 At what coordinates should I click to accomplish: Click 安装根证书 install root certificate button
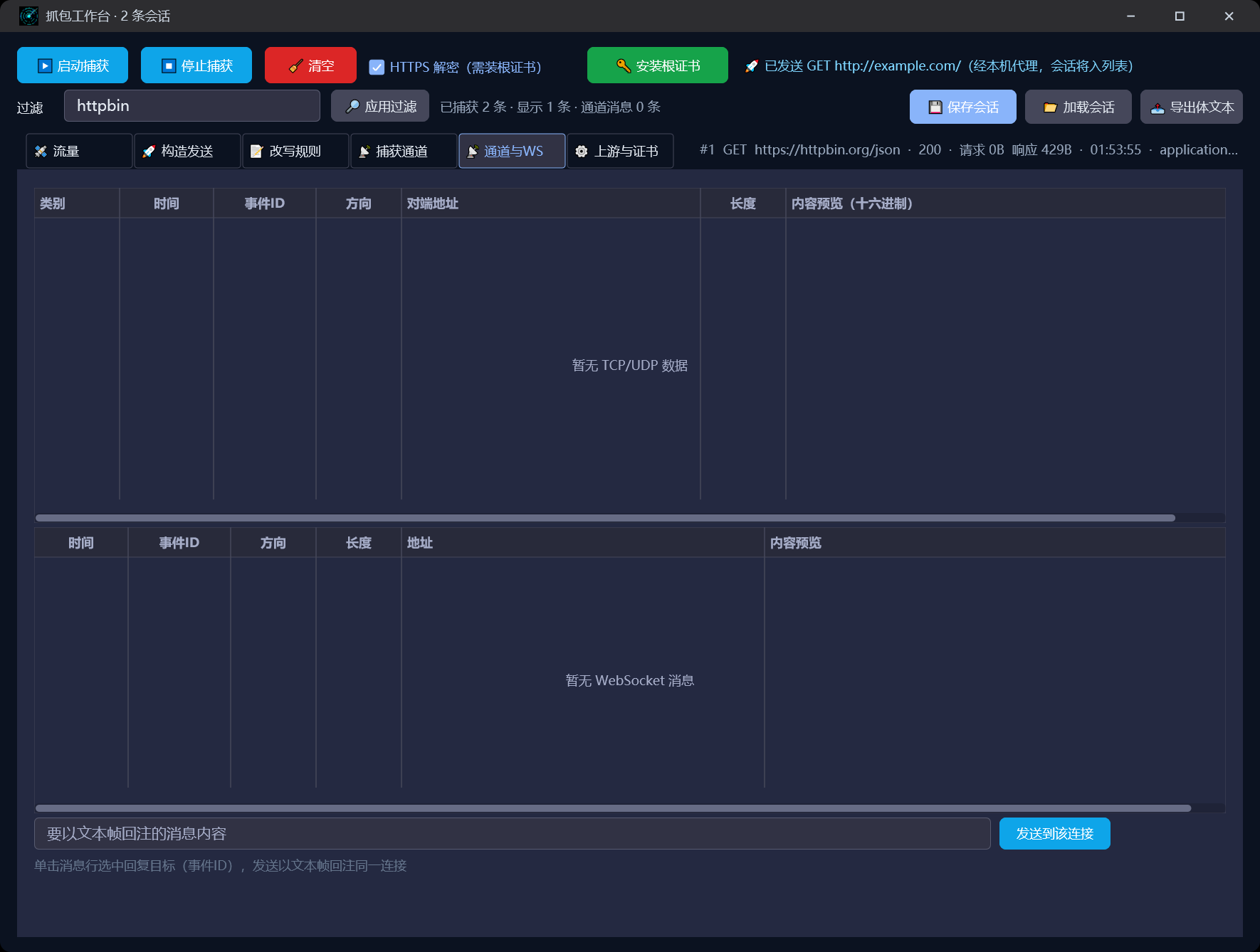(x=658, y=65)
